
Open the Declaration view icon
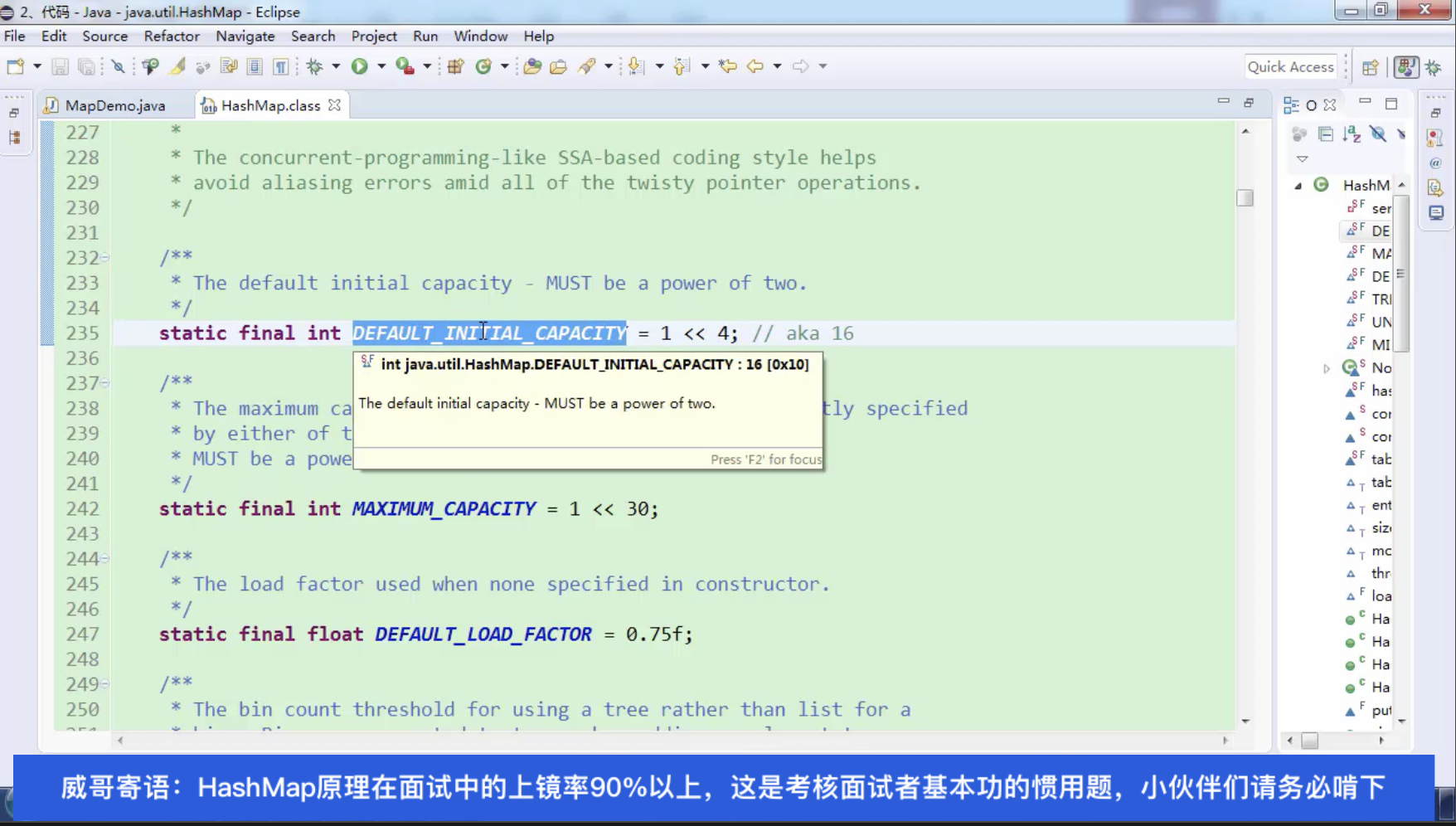pyautogui.click(x=1435, y=188)
